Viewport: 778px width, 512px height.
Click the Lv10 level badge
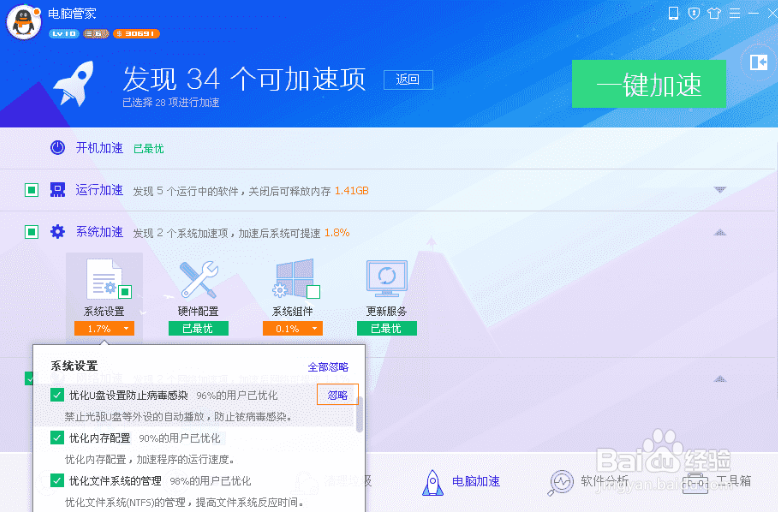[x=64, y=34]
